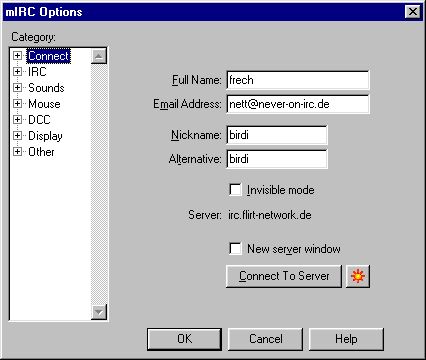Viewport: 426px width, 360px height.
Task: Open Help for mIRC Options
Action: coord(346,339)
